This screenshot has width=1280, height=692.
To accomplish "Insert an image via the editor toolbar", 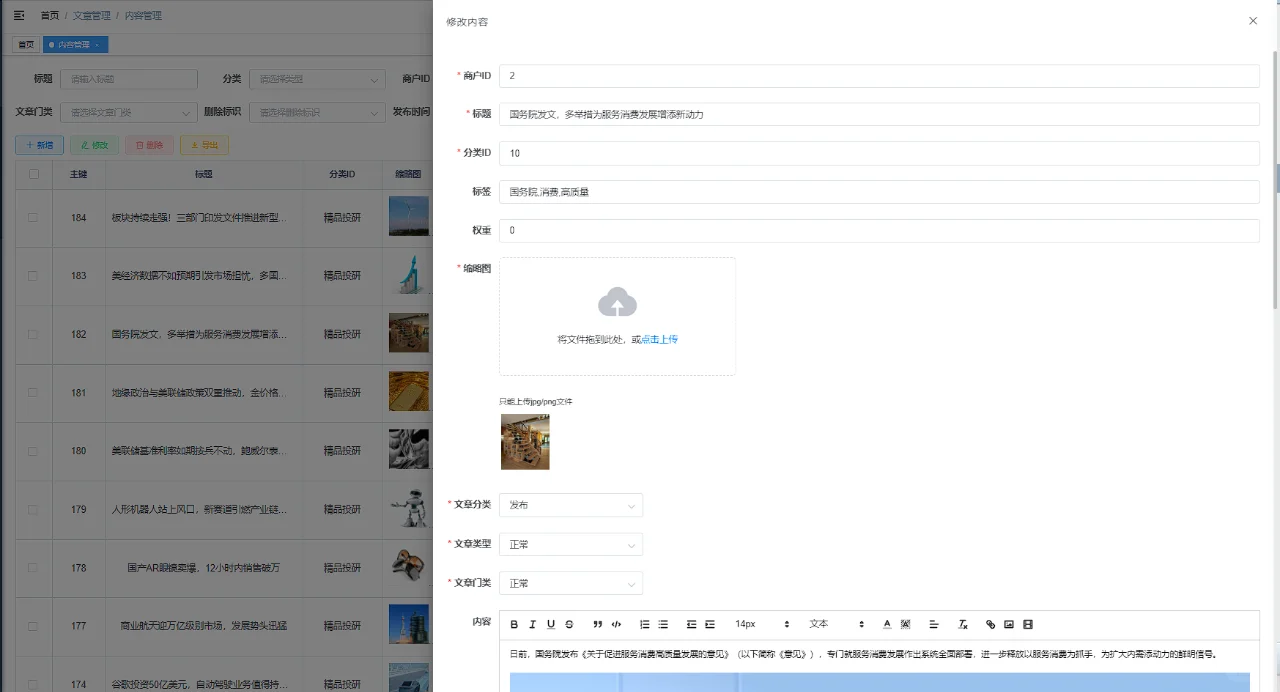I will coord(1009,623).
